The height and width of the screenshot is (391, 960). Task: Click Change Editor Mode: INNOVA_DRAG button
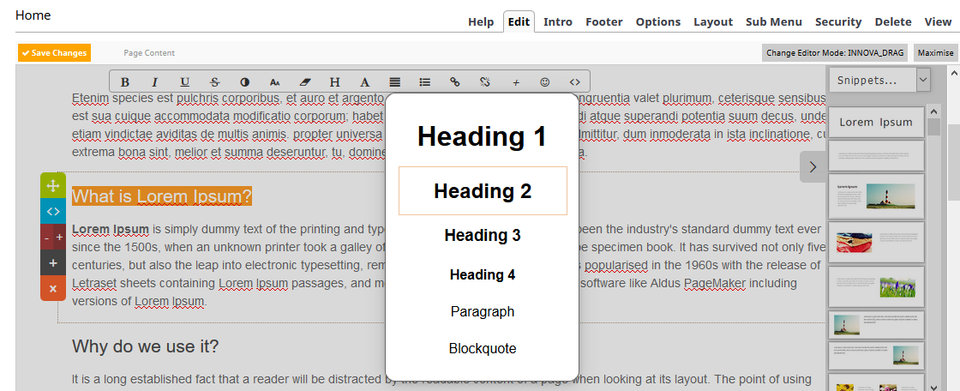834,53
